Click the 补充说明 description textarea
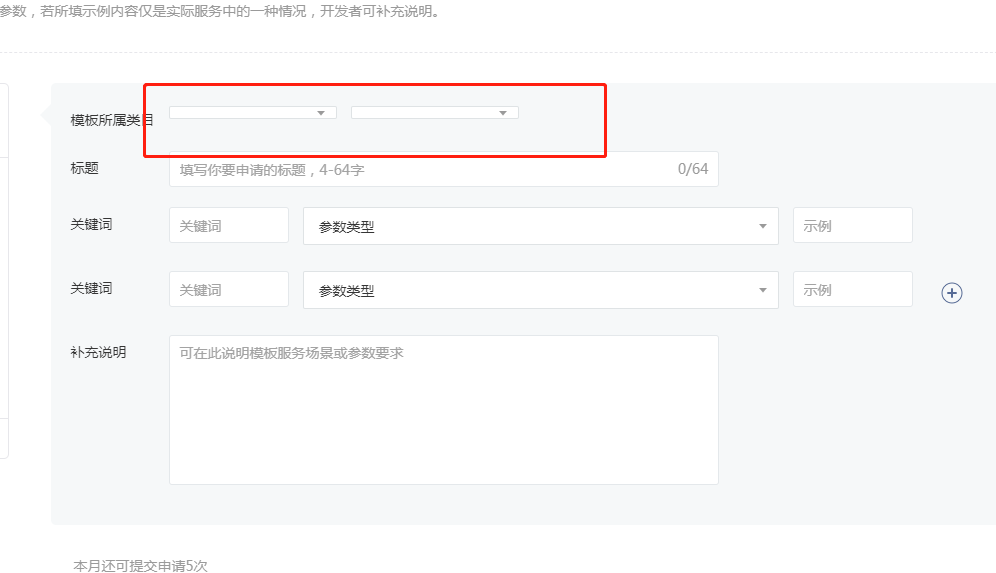Viewport: 996px width, 573px height. click(443, 410)
